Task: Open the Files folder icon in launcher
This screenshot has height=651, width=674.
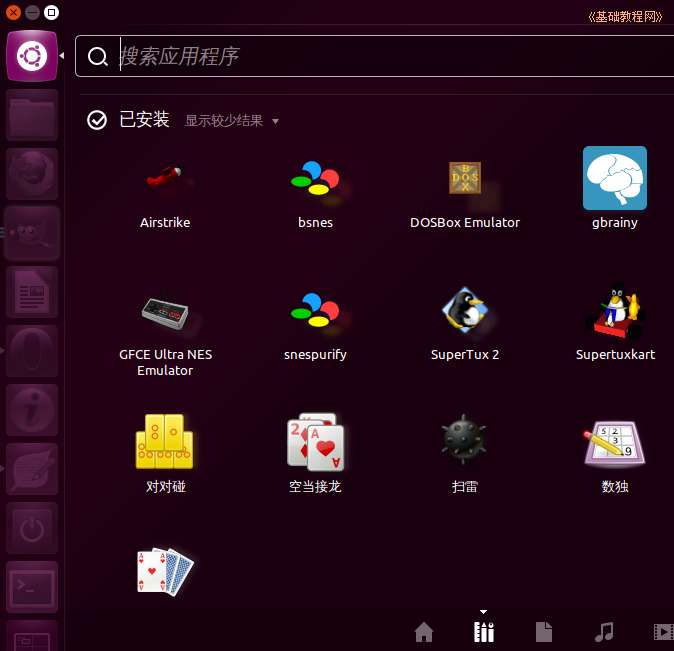Action: [32, 115]
